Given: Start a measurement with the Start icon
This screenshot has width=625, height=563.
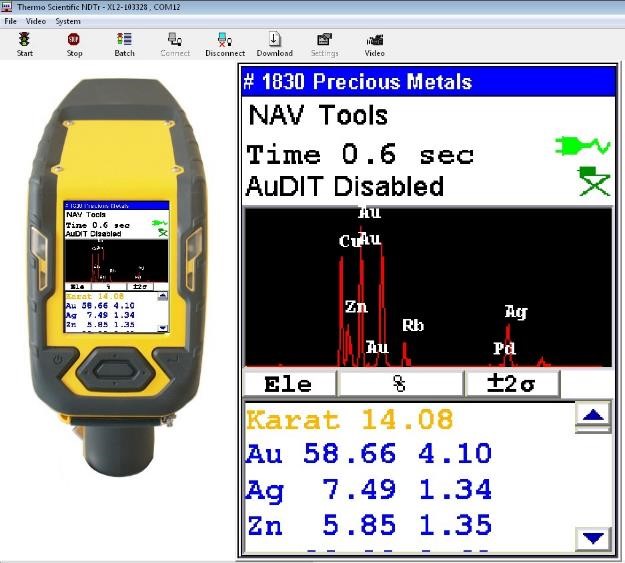Looking at the screenshot, I should tap(24, 44).
